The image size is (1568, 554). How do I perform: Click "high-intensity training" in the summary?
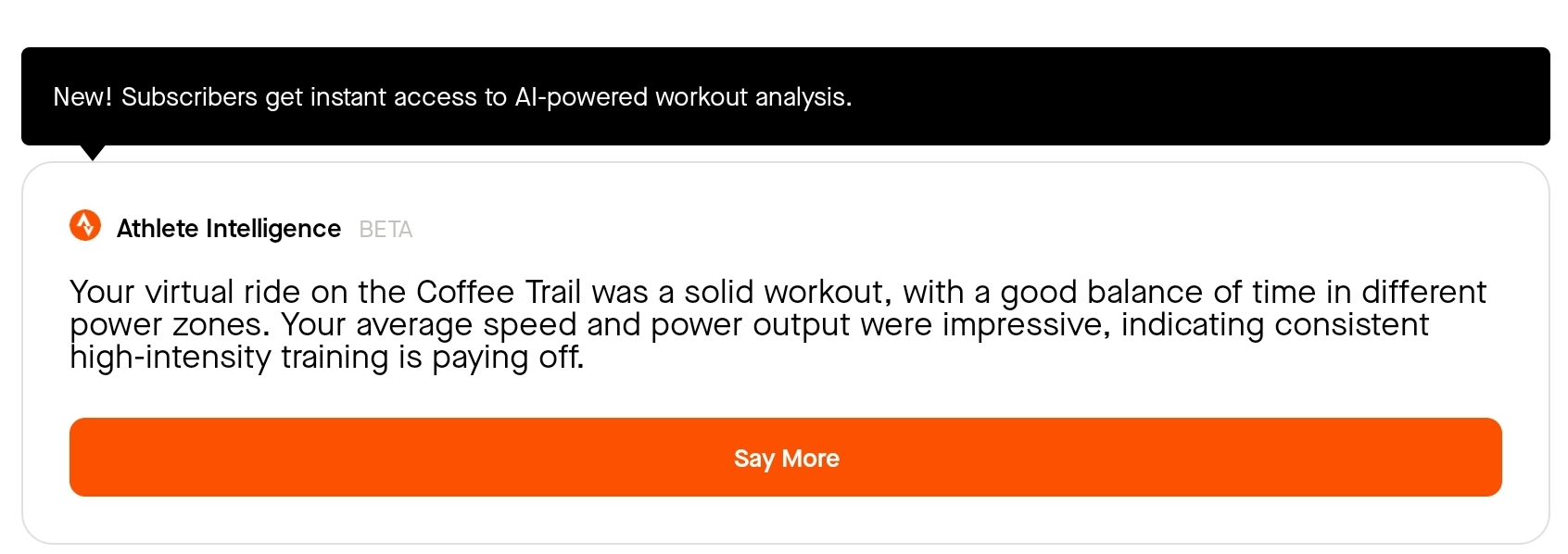tap(229, 358)
